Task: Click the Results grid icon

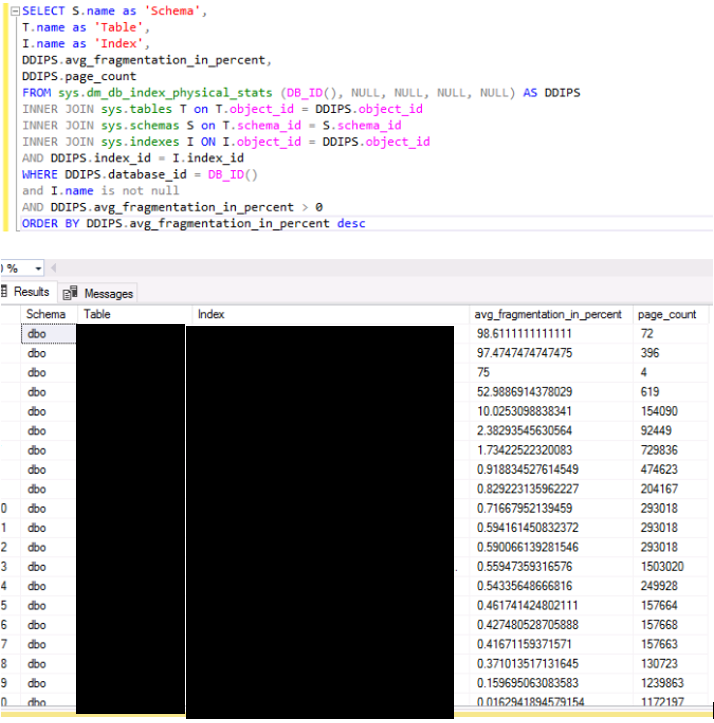Action: coord(6,292)
